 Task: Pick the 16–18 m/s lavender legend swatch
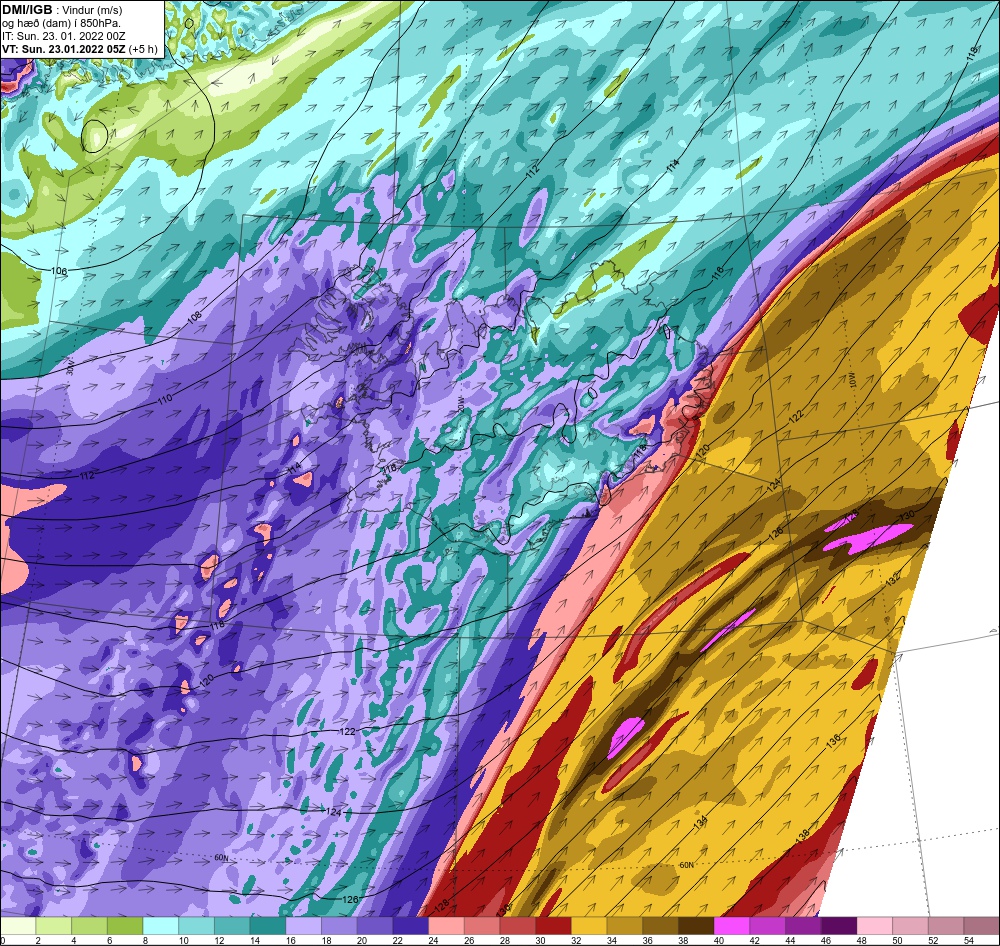point(304,926)
